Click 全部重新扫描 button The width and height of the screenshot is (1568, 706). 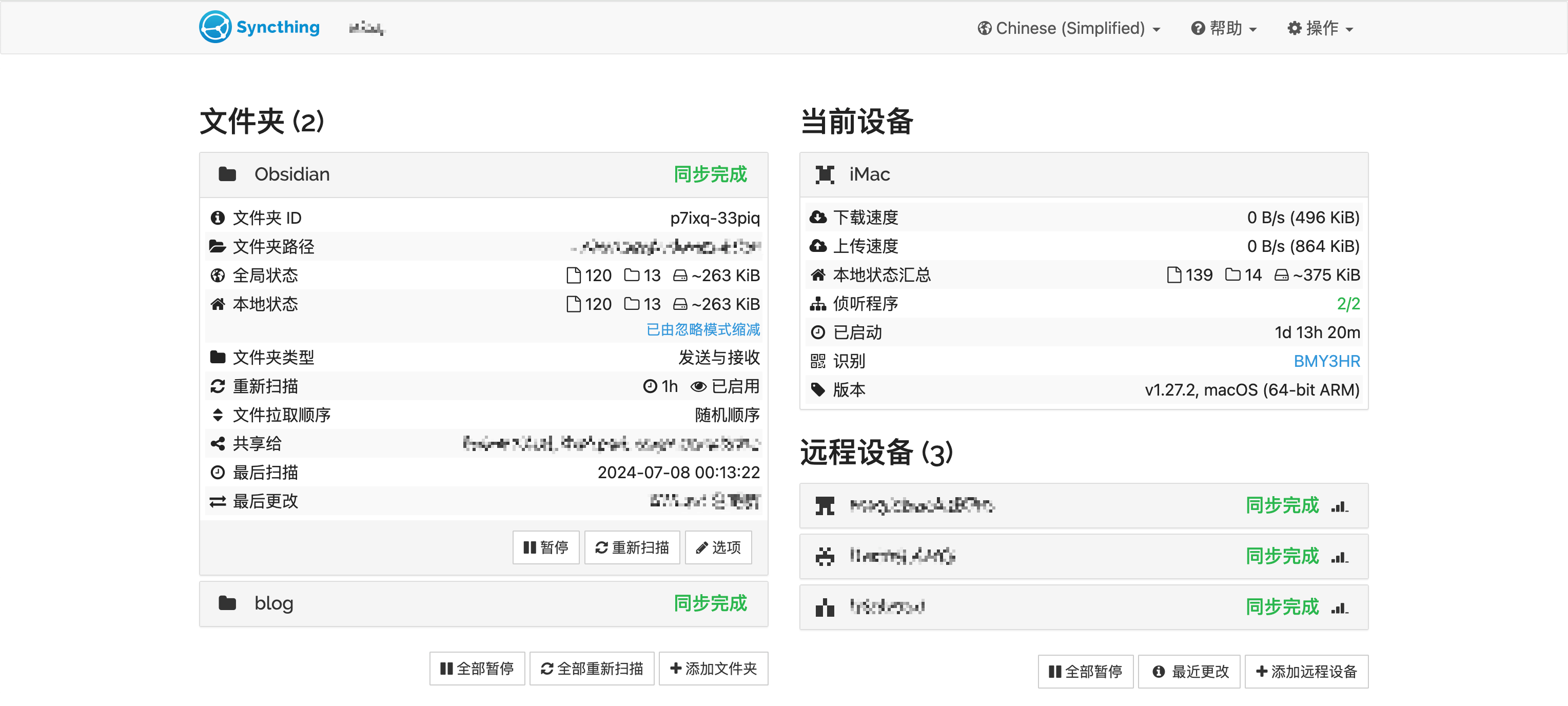(x=592, y=668)
